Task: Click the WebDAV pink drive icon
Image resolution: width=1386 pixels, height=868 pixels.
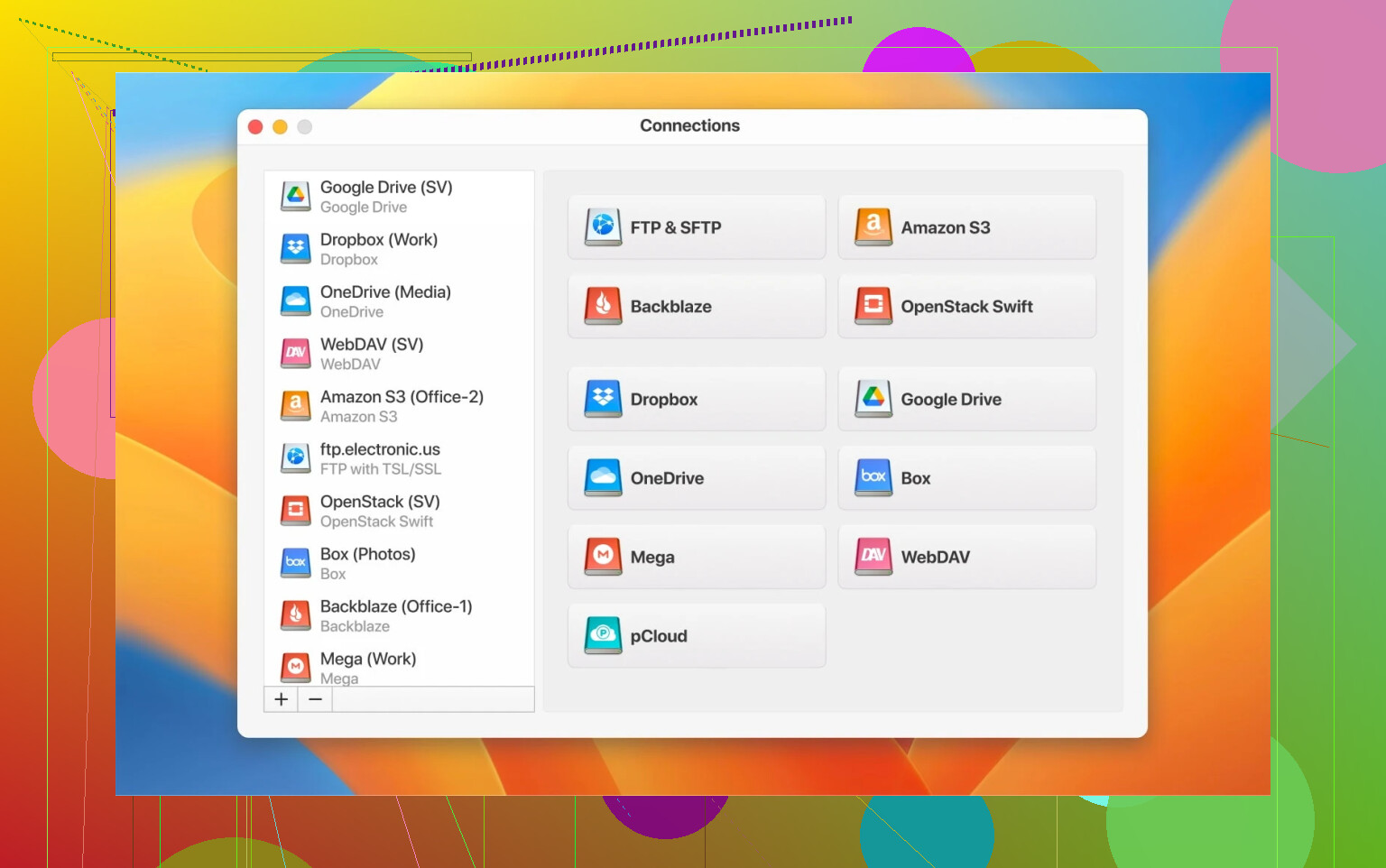Action: tap(873, 557)
